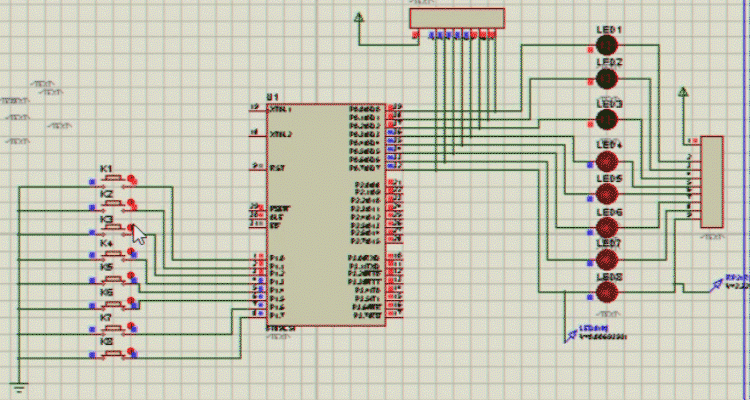Select the lit LED4 component
750x400 pixels.
607,161
